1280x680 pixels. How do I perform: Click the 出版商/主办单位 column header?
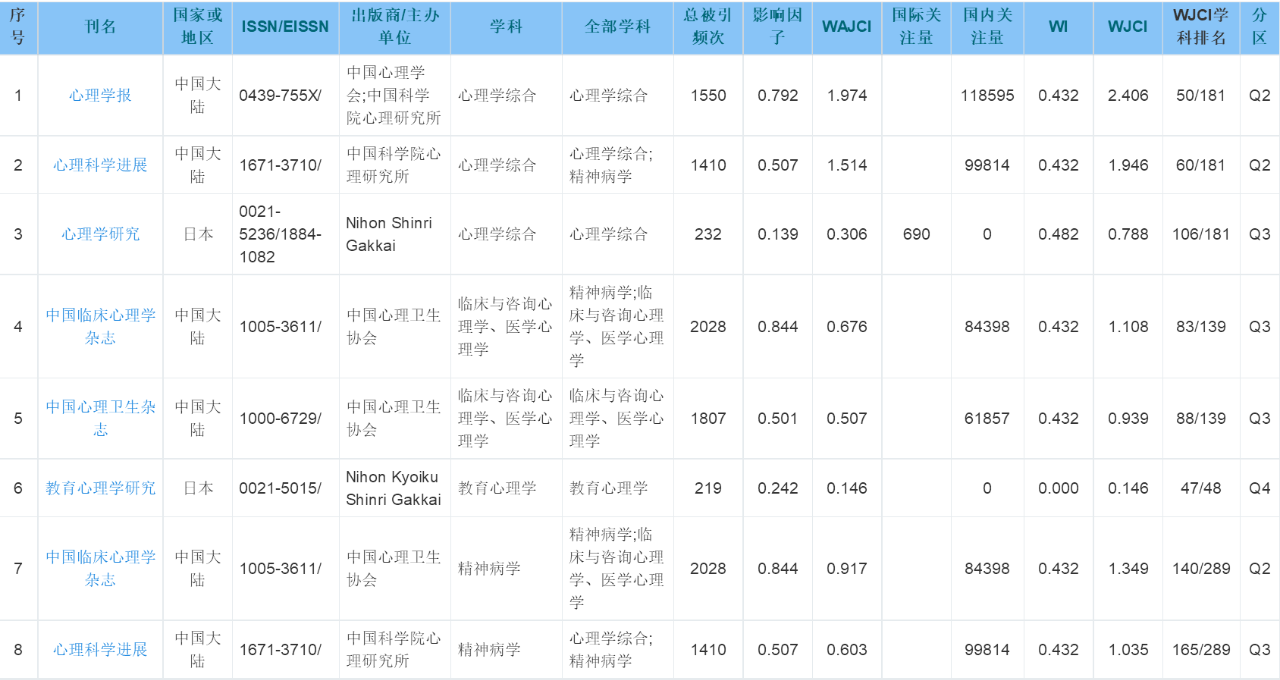point(394,27)
